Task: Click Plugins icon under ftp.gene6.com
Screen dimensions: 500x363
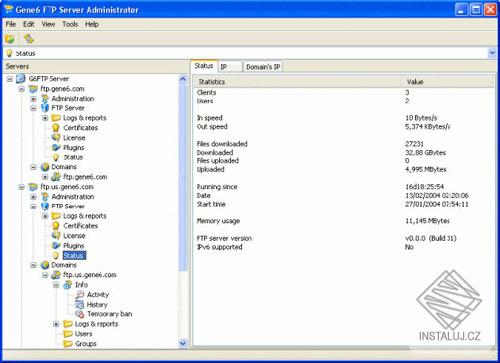Action: (x=56, y=147)
